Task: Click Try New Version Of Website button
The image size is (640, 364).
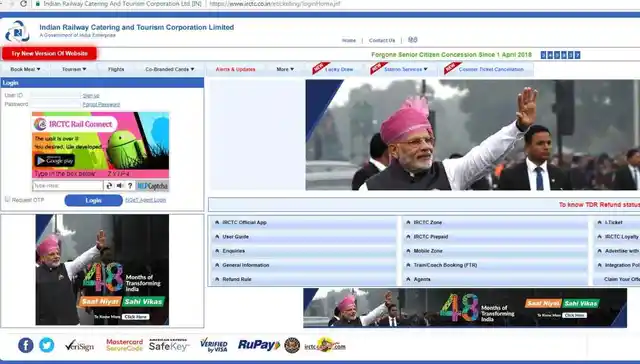Action: point(49,53)
